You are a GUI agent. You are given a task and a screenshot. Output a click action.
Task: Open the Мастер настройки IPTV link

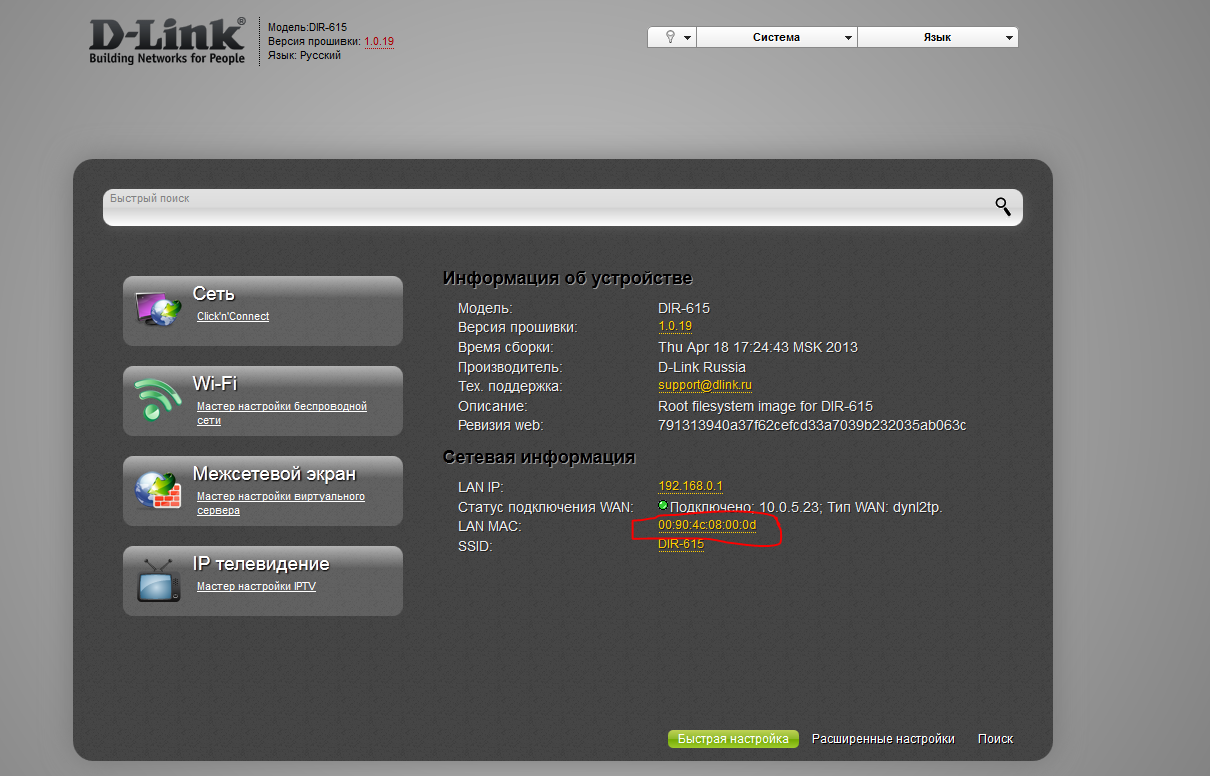pyautogui.click(x=256, y=587)
